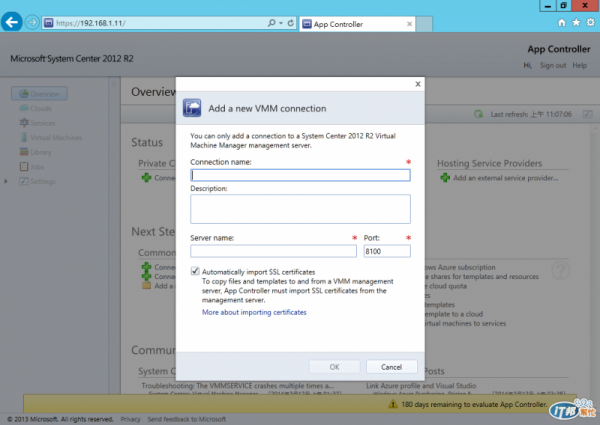Open Settings in the sidebar
600x425 pixels.
[42, 181]
